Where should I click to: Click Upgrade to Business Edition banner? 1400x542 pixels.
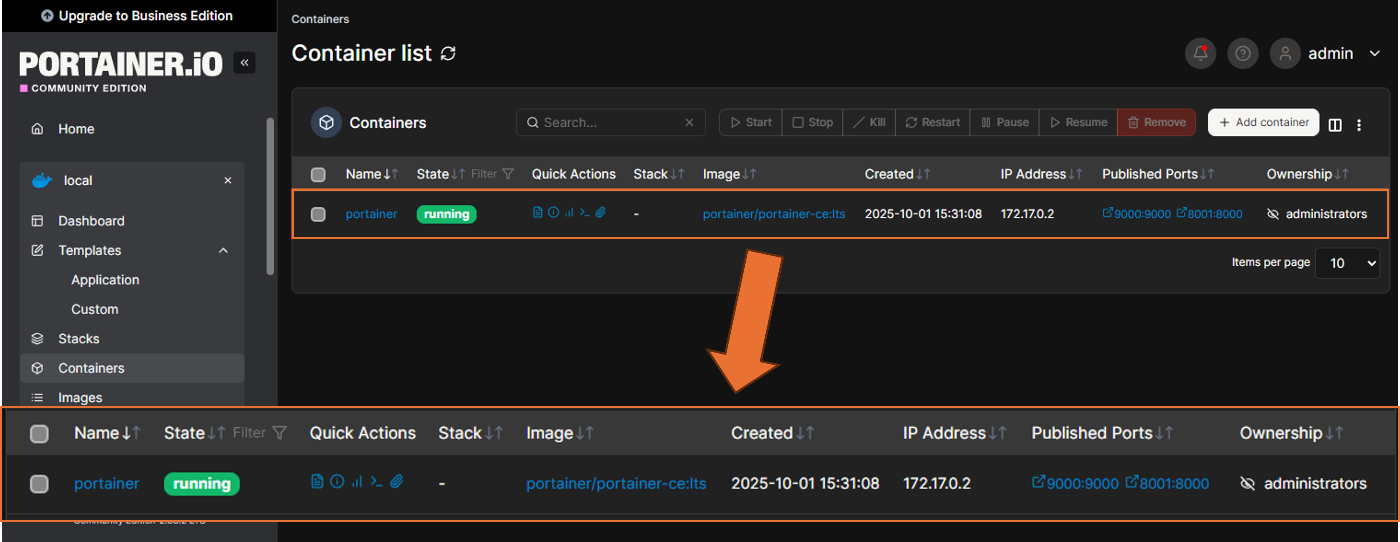tap(137, 16)
